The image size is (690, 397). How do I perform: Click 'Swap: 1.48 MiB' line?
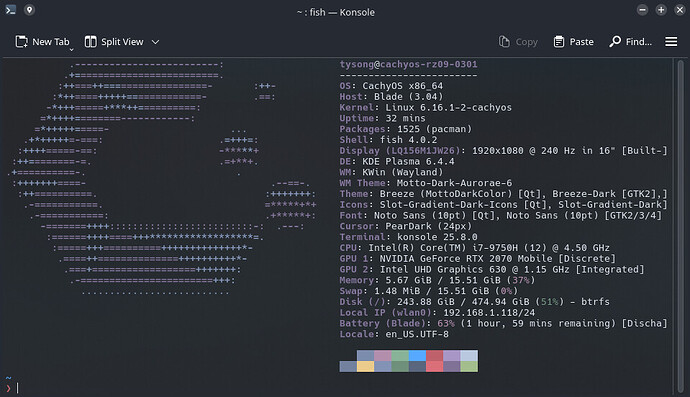[429, 291]
